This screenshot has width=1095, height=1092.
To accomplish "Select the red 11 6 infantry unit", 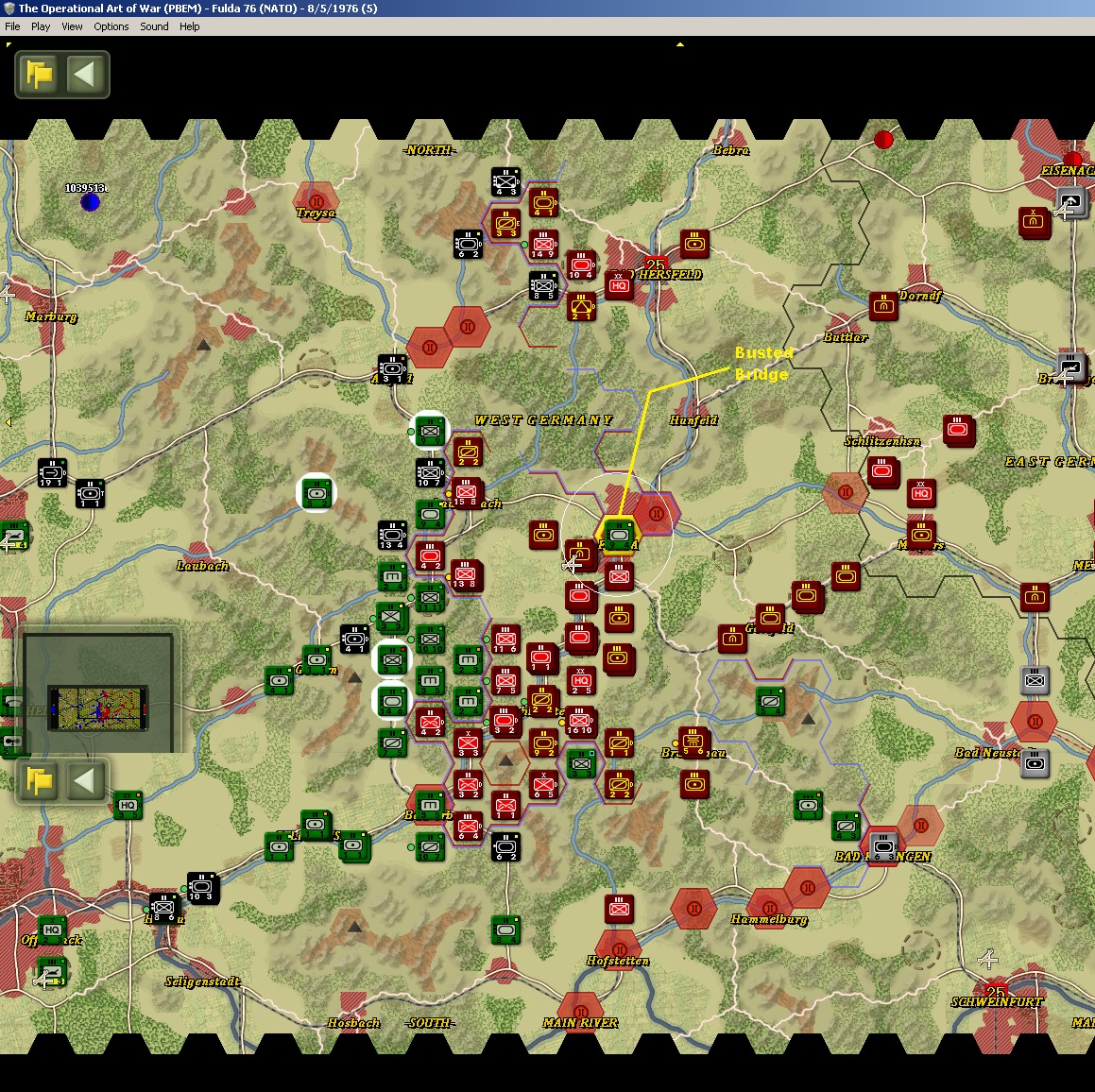I will click(x=505, y=639).
